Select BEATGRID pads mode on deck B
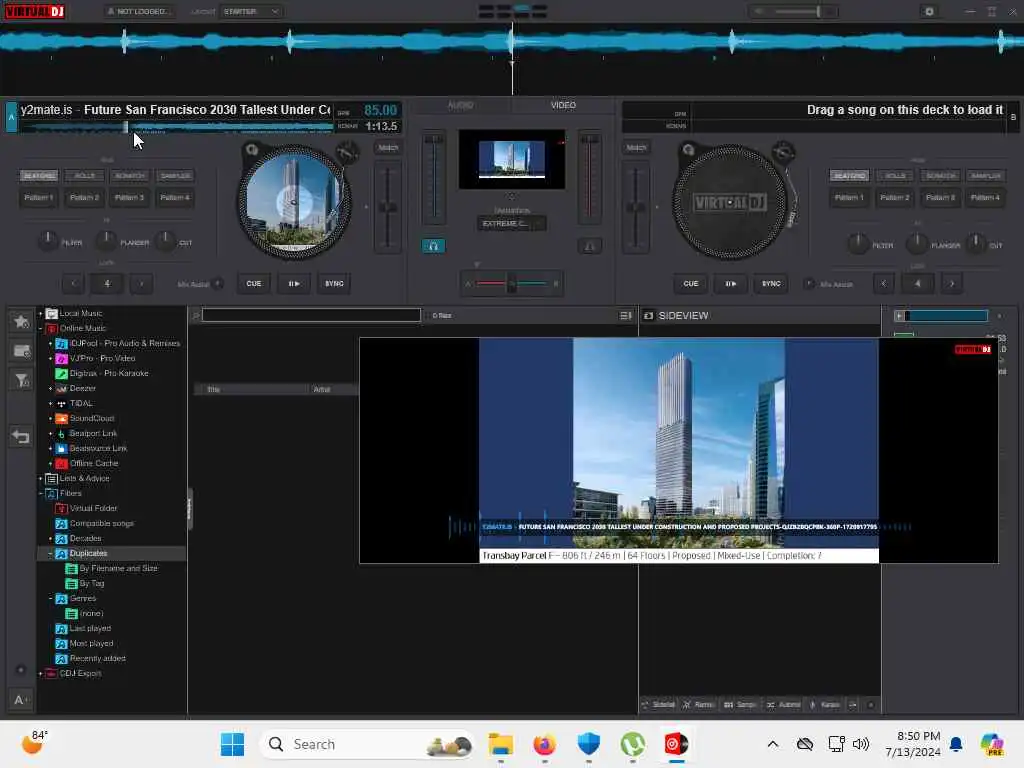Screen dimensions: 1024x768 coord(849,176)
